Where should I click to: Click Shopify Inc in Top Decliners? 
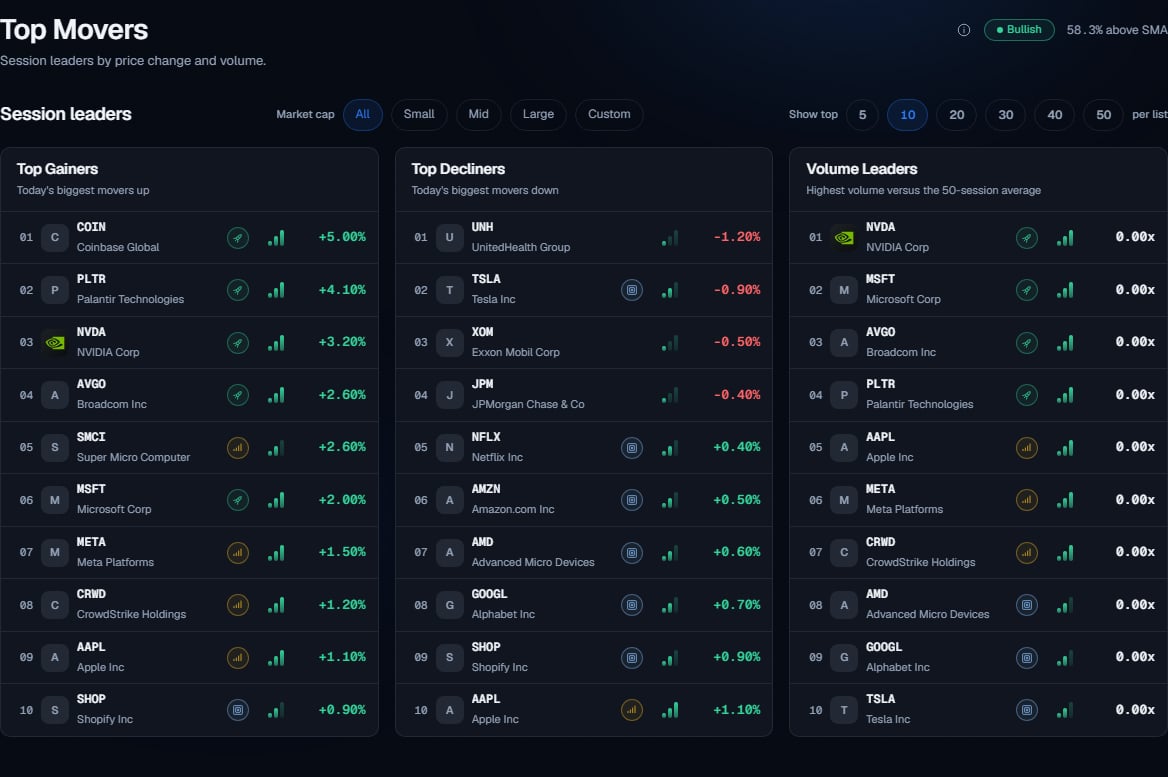click(499, 667)
